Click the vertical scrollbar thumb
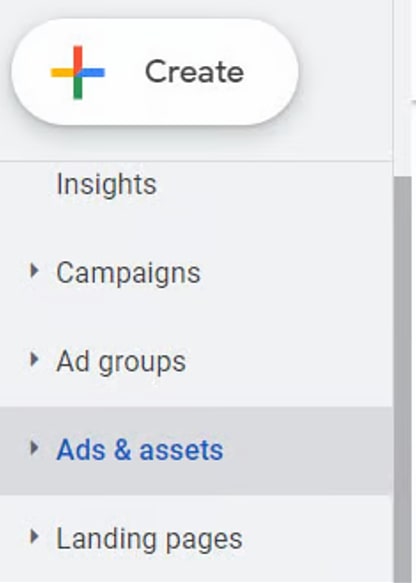Viewport: 416px width, 583px height. pyautogui.click(x=403, y=380)
